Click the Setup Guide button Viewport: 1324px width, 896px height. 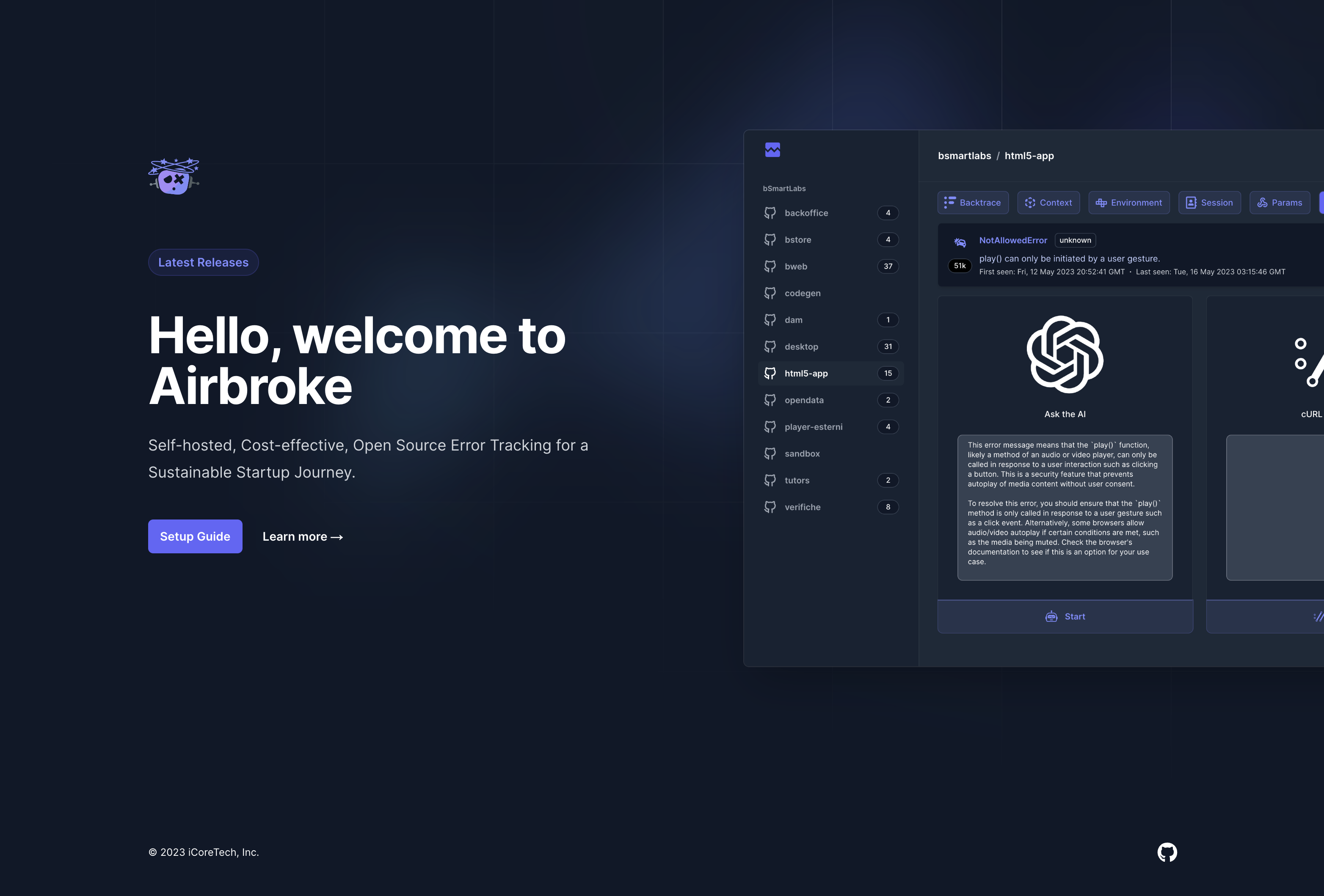click(195, 536)
